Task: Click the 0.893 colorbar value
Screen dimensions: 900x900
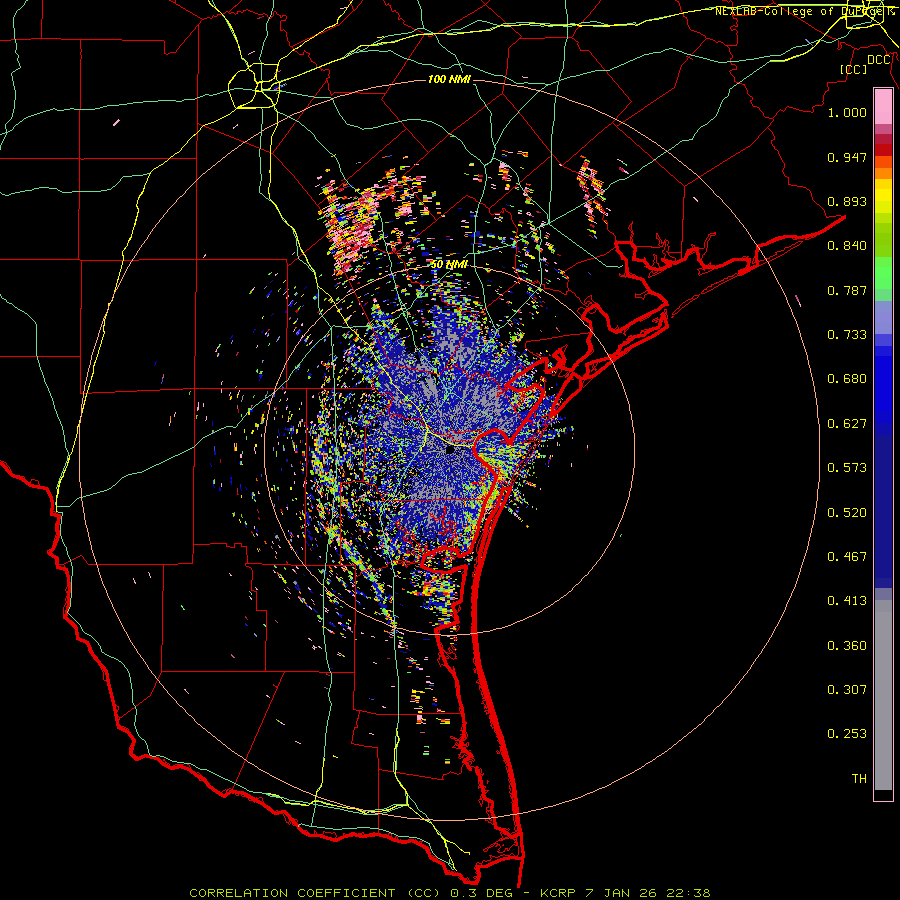Action: click(x=847, y=201)
